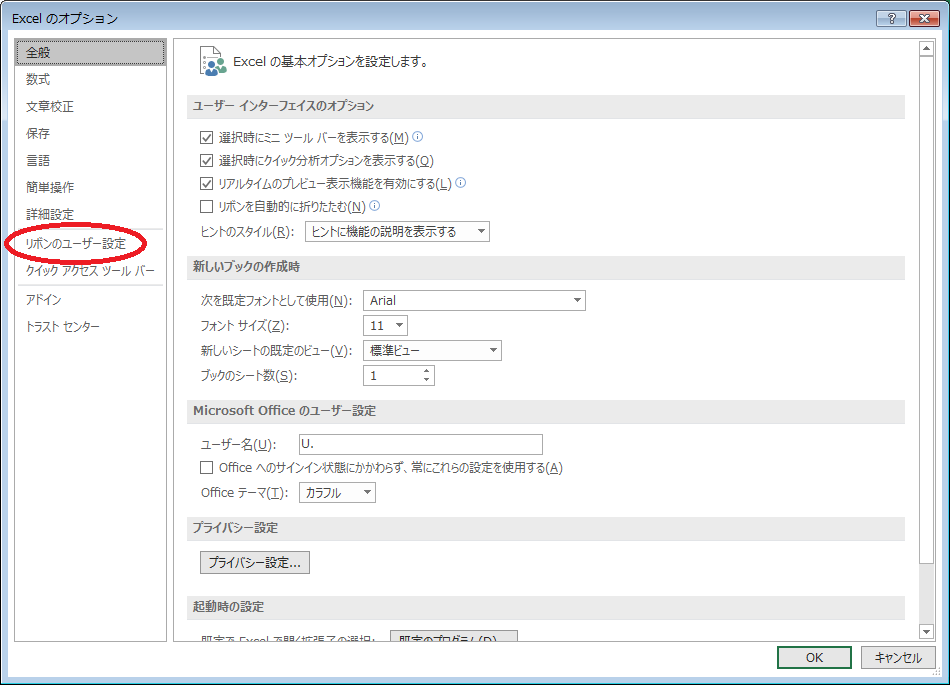Click the ユーザー名 text field
The width and height of the screenshot is (950, 685).
420,444
